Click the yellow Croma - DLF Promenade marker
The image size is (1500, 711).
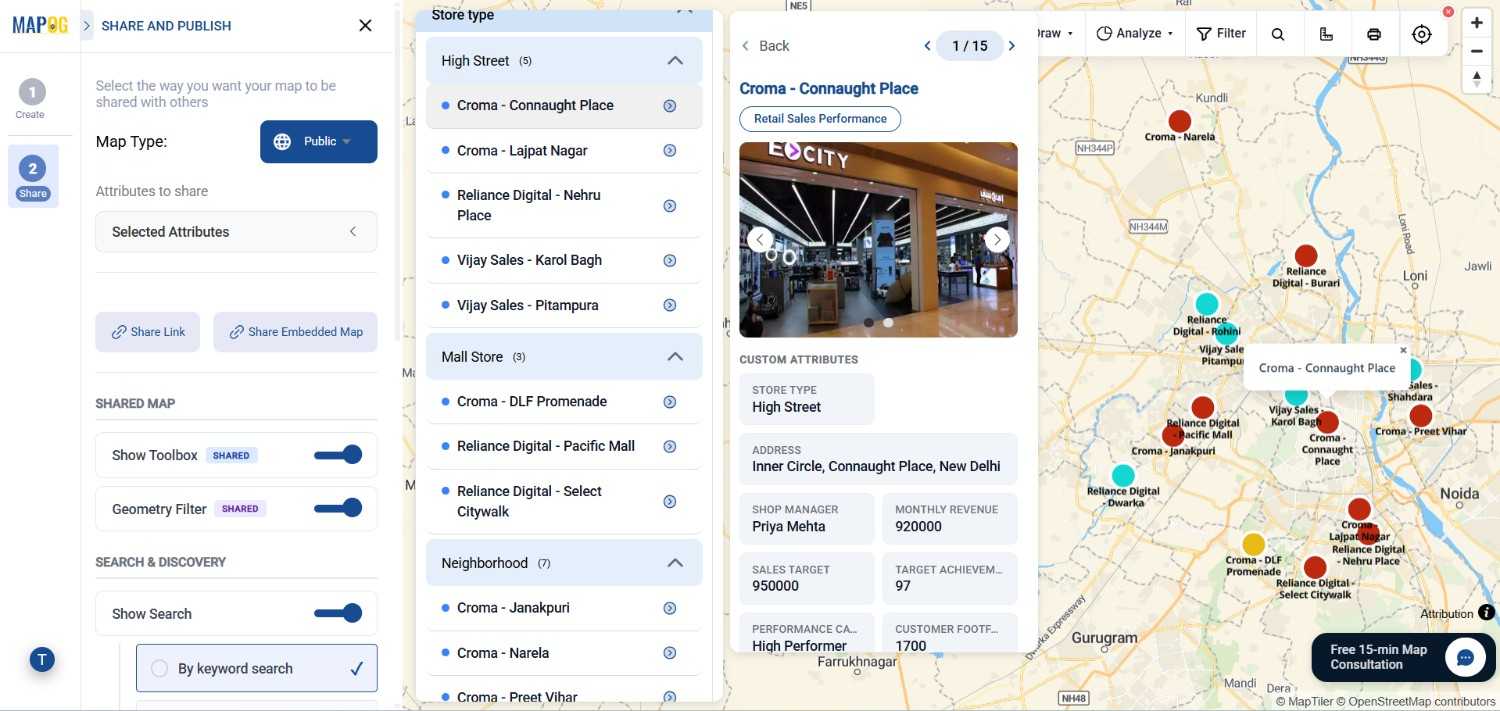tap(1253, 544)
